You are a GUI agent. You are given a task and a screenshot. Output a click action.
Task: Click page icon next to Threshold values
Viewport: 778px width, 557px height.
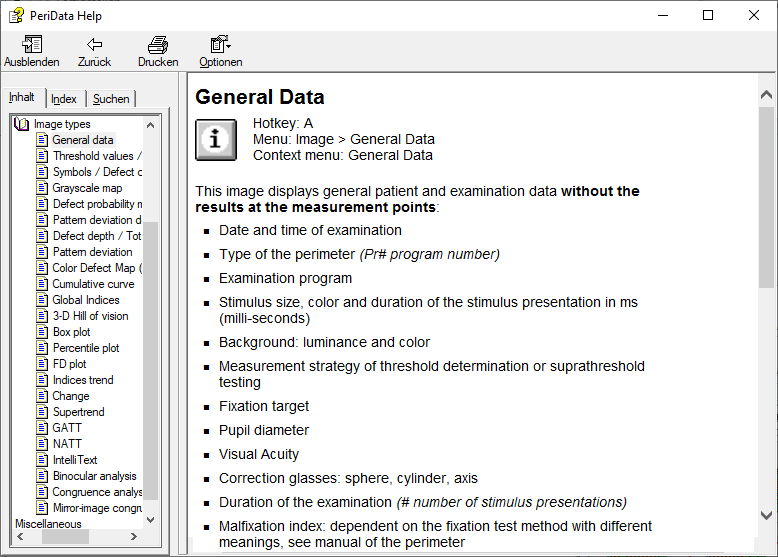click(x=42, y=156)
